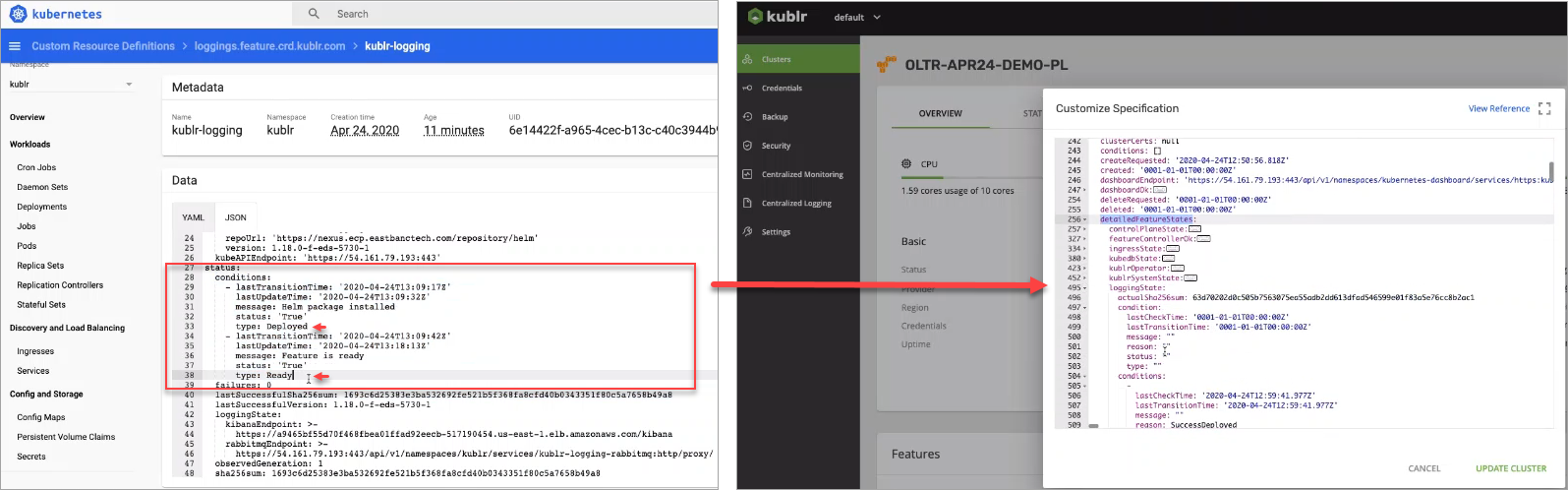Image resolution: width=1568 pixels, height=490 pixels.
Task: Click the Centralized Monitoring icon in Kublr sidebar
Action: click(748, 174)
